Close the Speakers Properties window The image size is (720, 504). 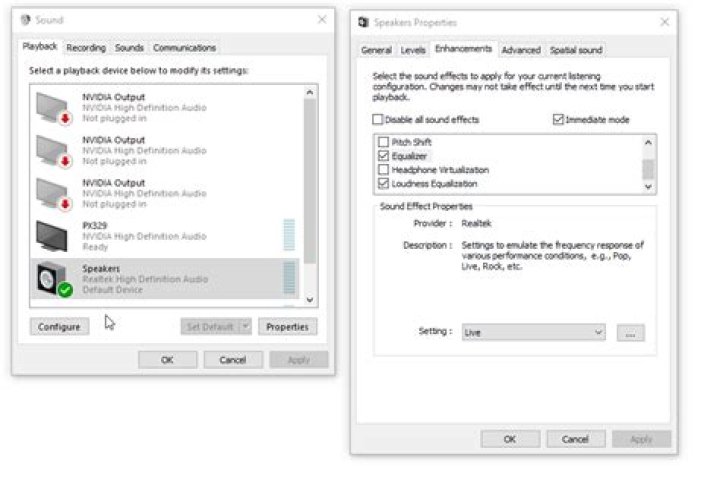tap(664, 22)
